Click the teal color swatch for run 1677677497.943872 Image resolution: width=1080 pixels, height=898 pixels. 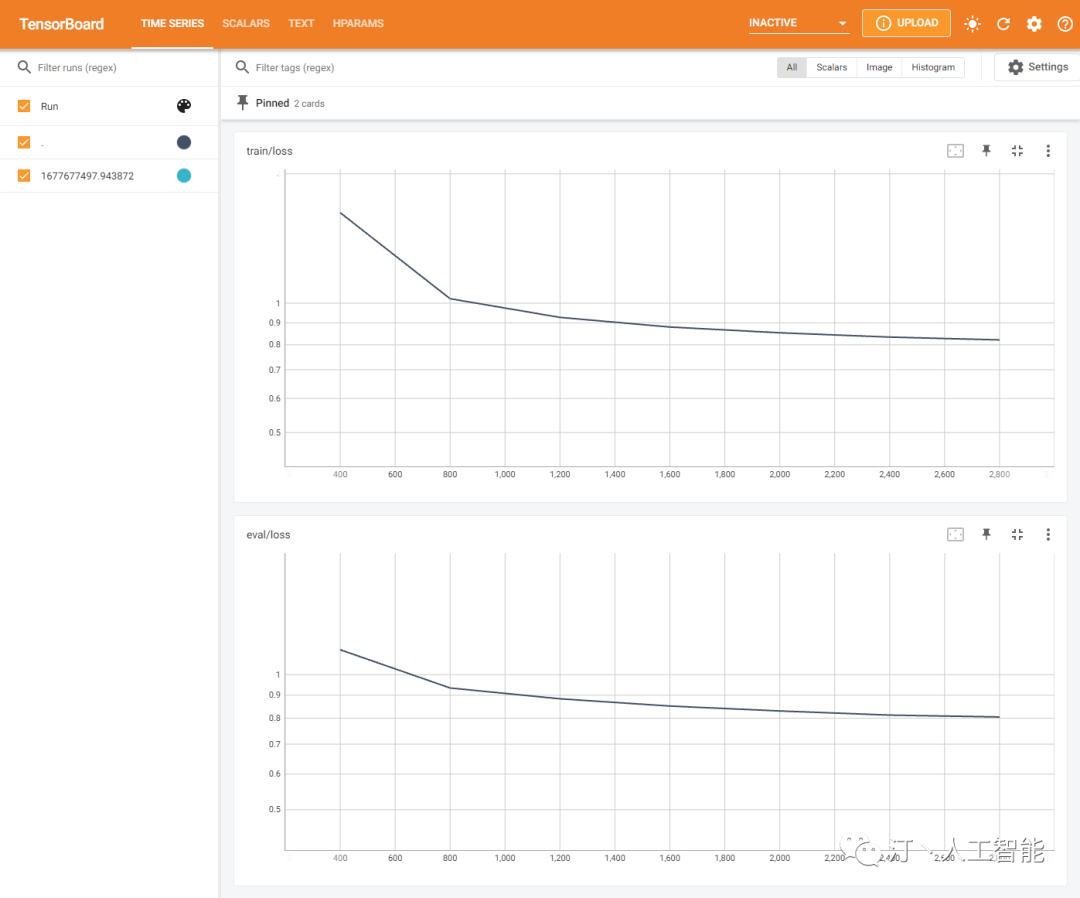[x=183, y=176]
